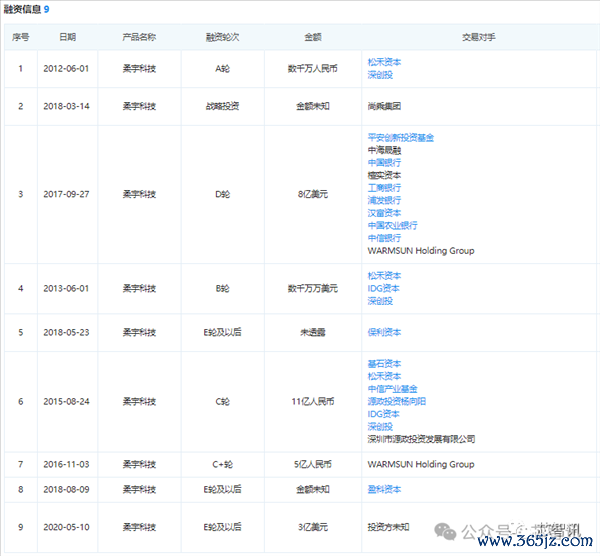The width and height of the screenshot is (600, 556).
Task: Open IDG资本 link in the C轮 row
Action: (383, 414)
